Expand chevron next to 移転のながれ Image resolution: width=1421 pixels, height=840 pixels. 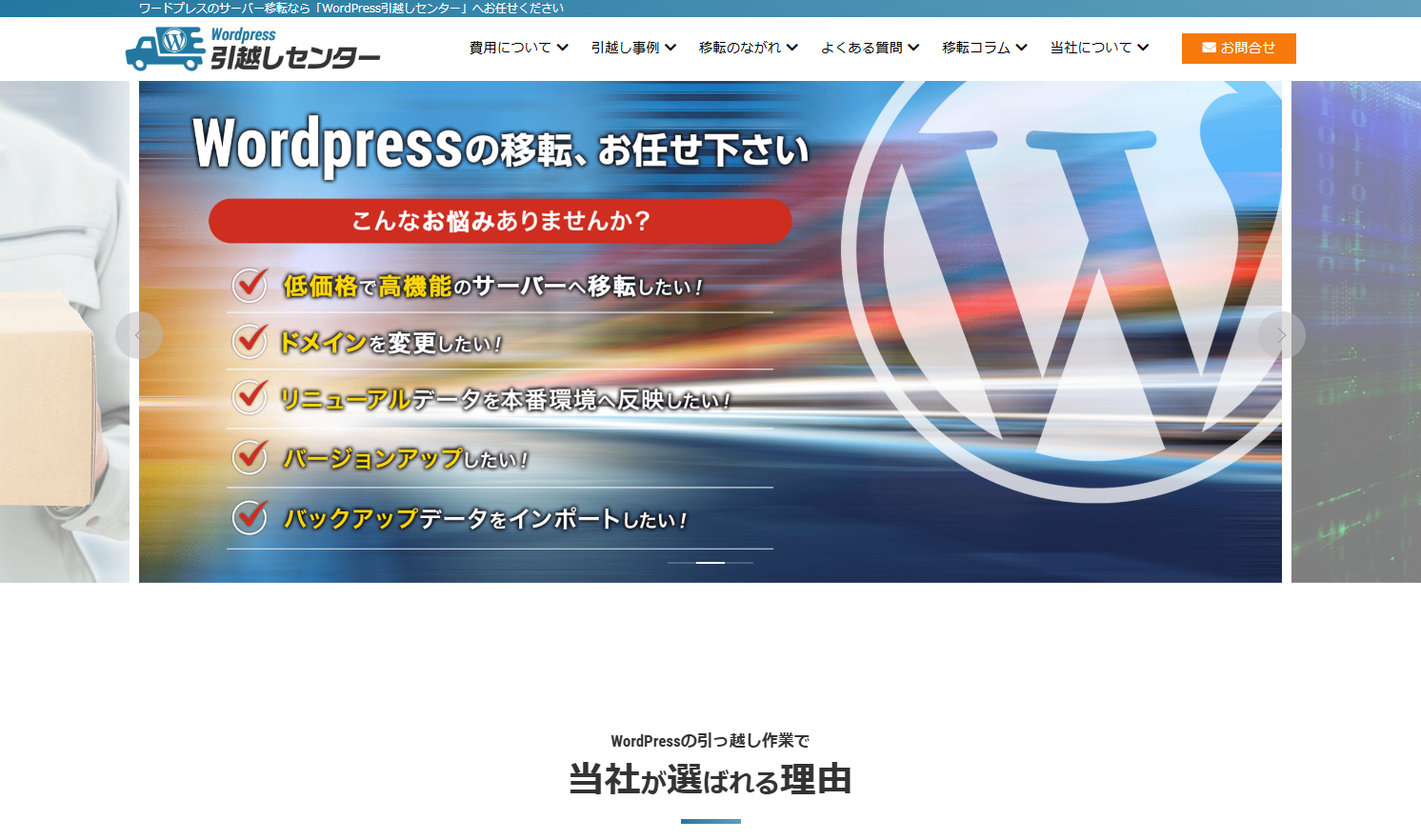[x=792, y=48]
